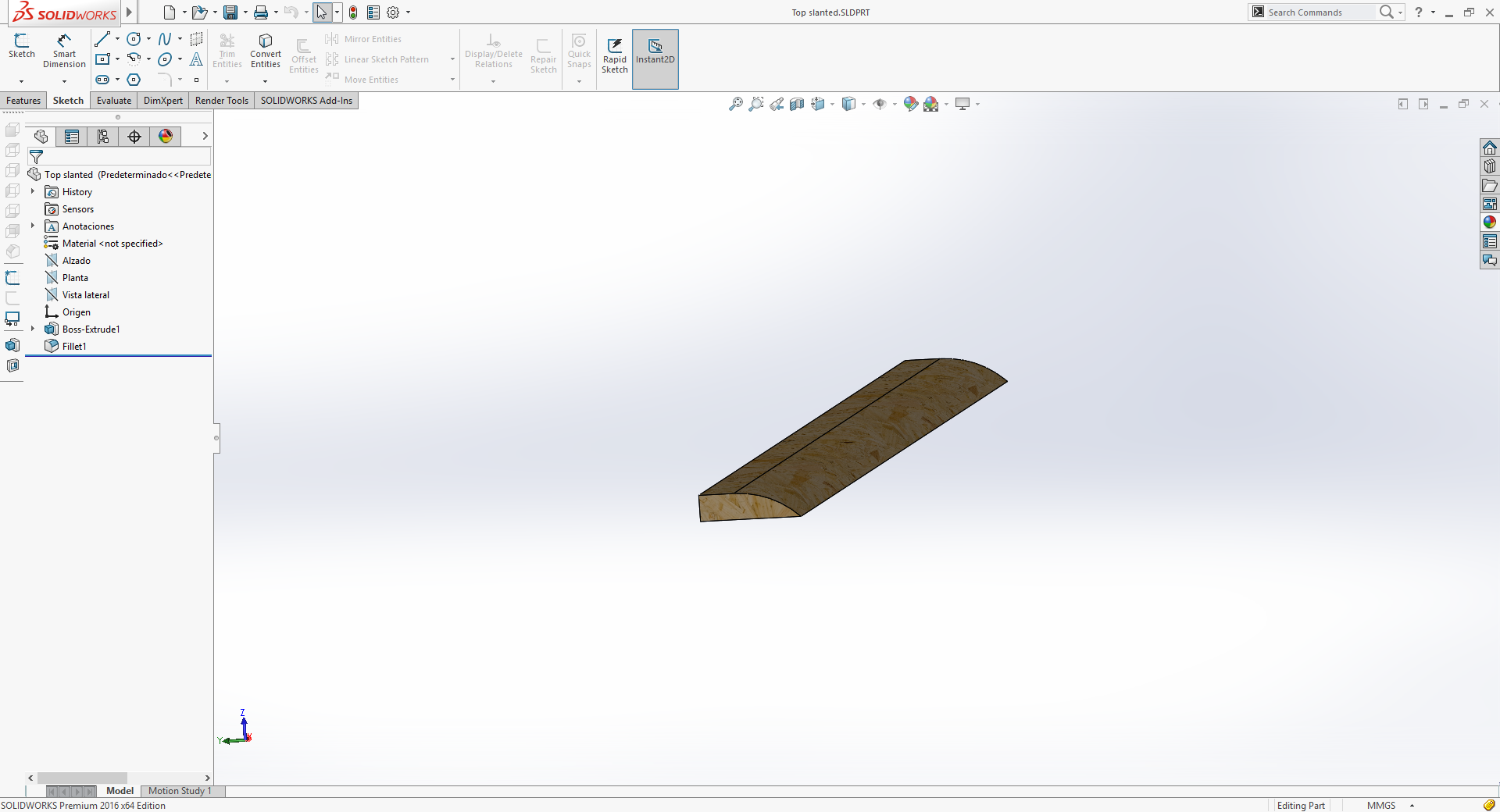1500x812 pixels.
Task: Click the Help question mark icon
Action: point(1419,12)
